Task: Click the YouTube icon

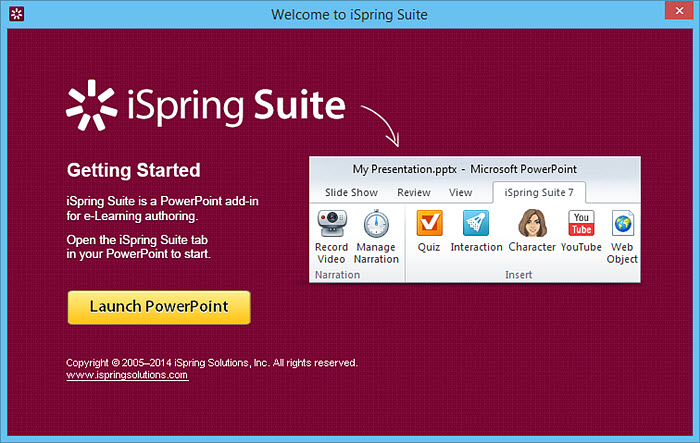Action: pyautogui.click(x=581, y=223)
